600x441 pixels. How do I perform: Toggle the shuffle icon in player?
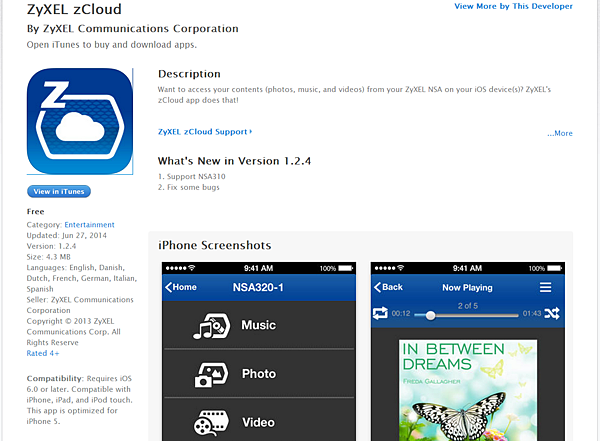(x=552, y=313)
